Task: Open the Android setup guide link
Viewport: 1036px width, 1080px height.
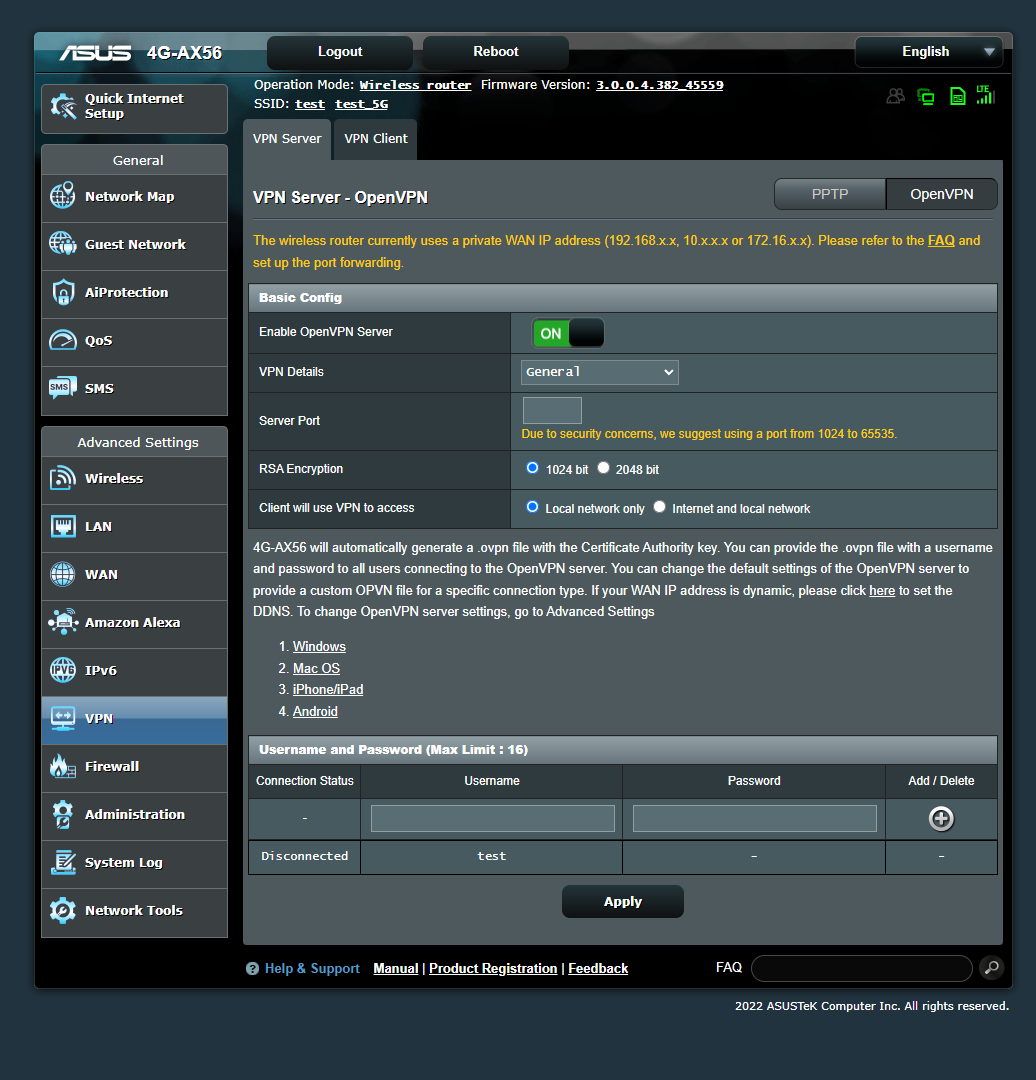Action: pyautogui.click(x=315, y=712)
